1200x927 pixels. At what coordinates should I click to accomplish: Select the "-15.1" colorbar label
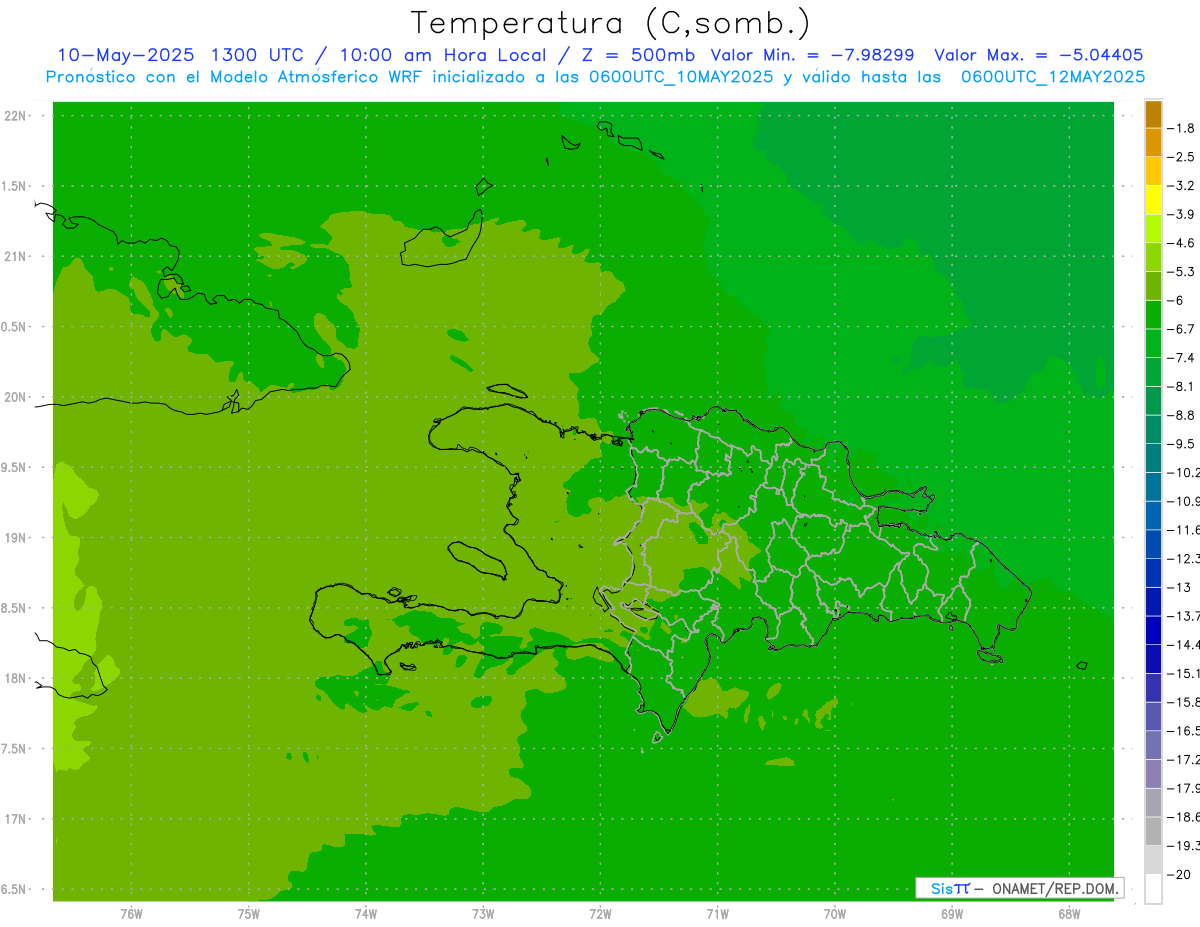click(x=1184, y=673)
